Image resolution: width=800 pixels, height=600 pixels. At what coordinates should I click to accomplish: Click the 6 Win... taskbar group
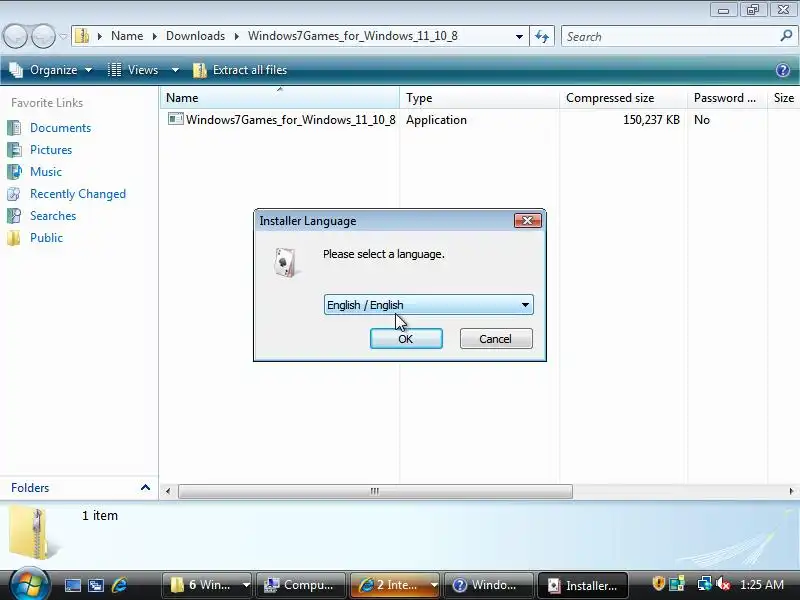[208, 585]
